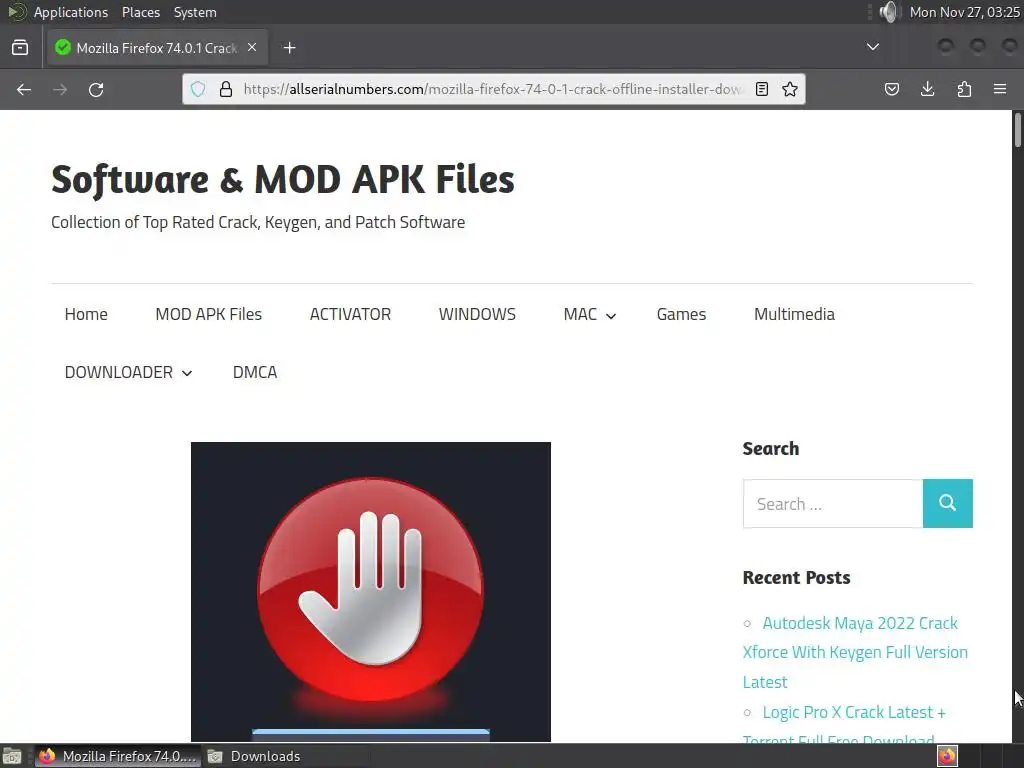
Task: Open the List all tabs dropdown arrow
Action: (x=872, y=46)
